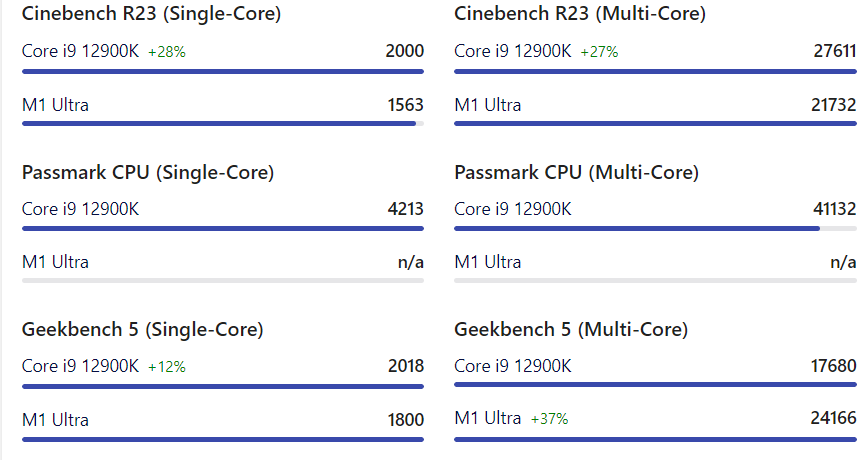The image size is (865, 460).
Task: Click the Cinebench R23 (Single-Core) heading
Action: (x=151, y=14)
